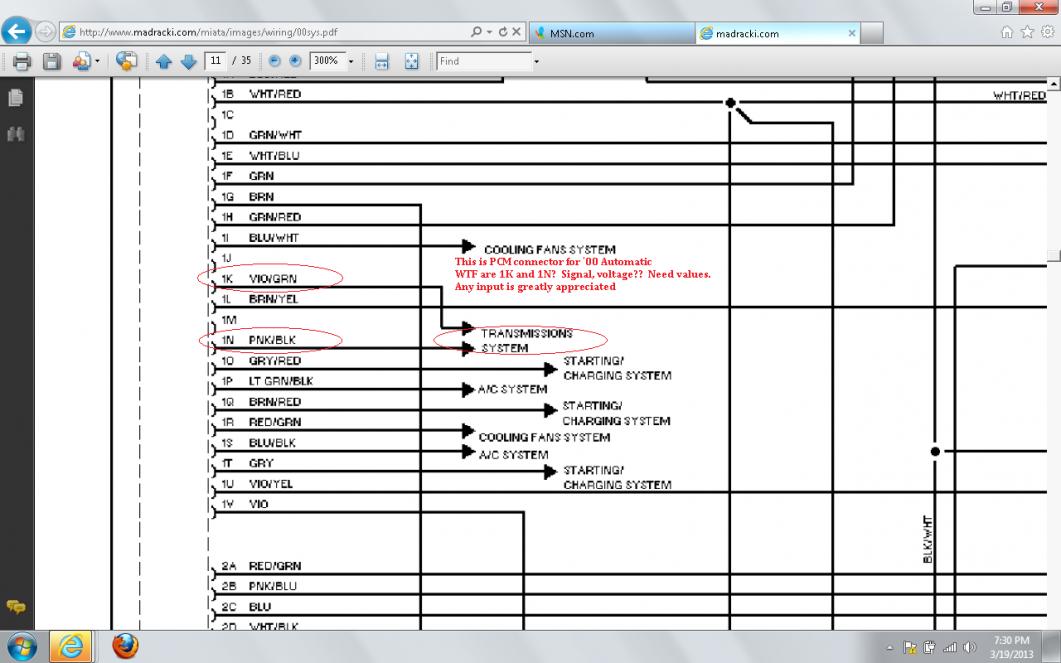Click the 1K VIO/GRN pin label
The height and width of the screenshot is (663, 1061).
point(259,279)
